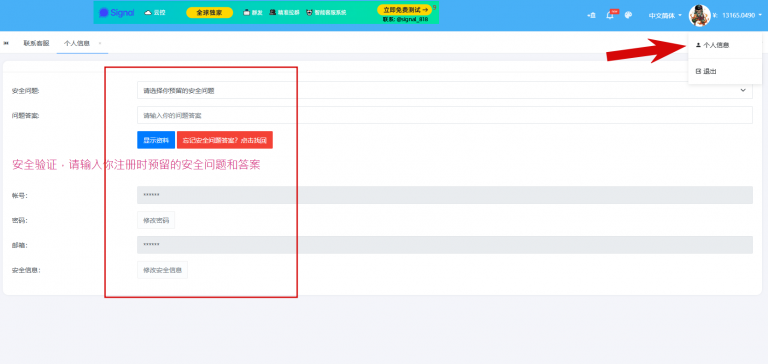Click the exit icon beside 退出
Image resolution: width=768 pixels, height=364 pixels.
(x=698, y=72)
